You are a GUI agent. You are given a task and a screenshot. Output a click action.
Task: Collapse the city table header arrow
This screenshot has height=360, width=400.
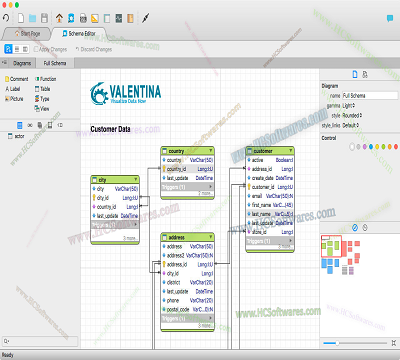[135, 180]
